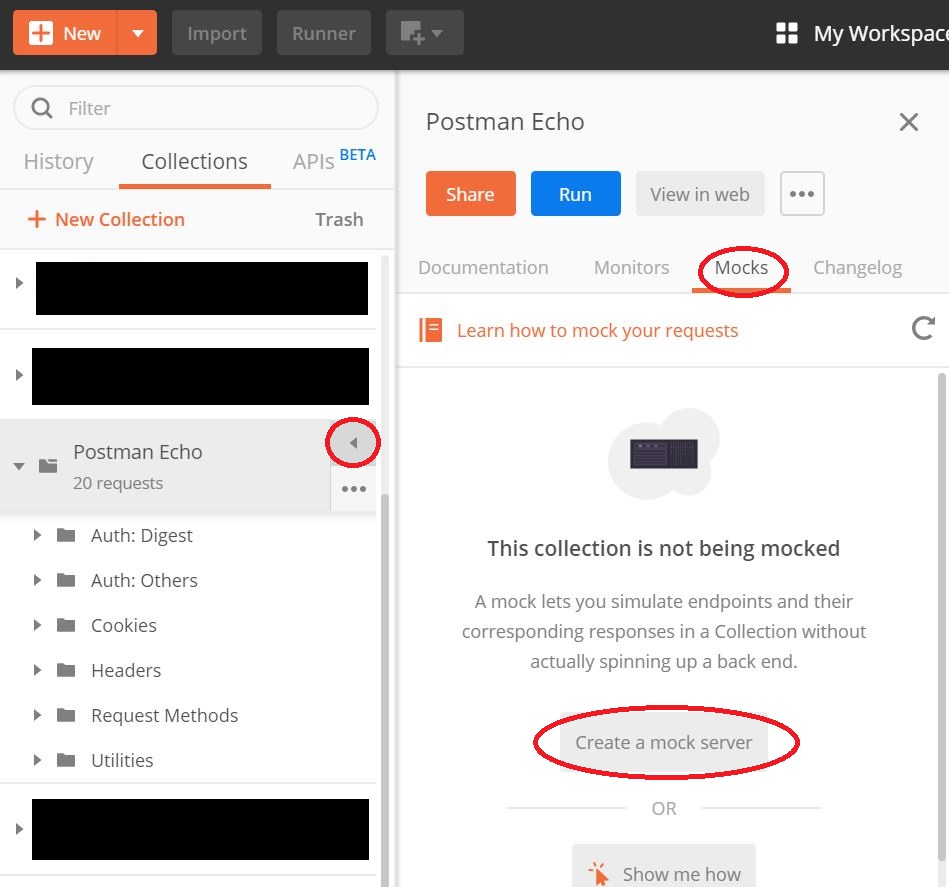
Task: Click Create a mock server button
Action: coord(665,742)
